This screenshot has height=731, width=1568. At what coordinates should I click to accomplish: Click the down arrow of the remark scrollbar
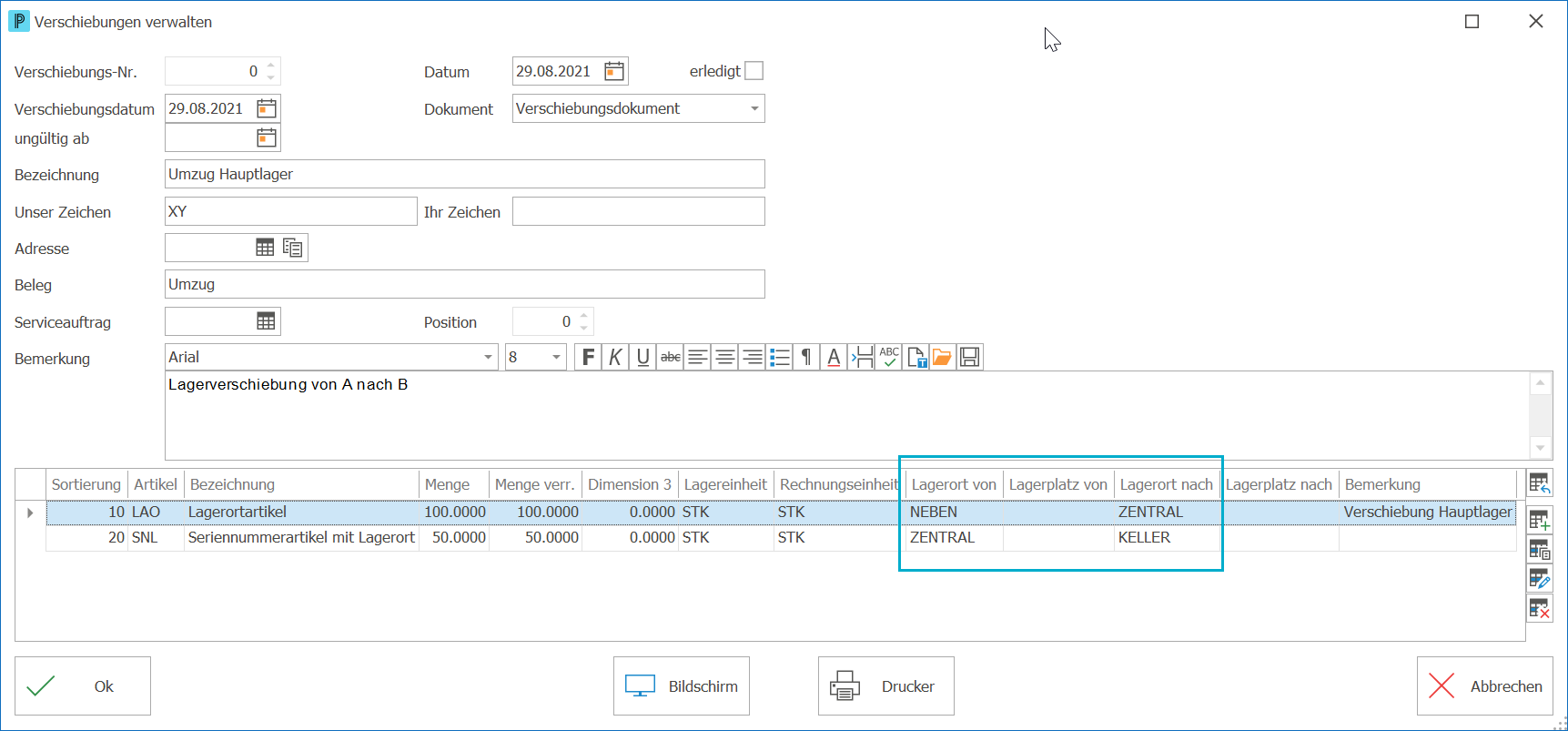[x=1540, y=447]
